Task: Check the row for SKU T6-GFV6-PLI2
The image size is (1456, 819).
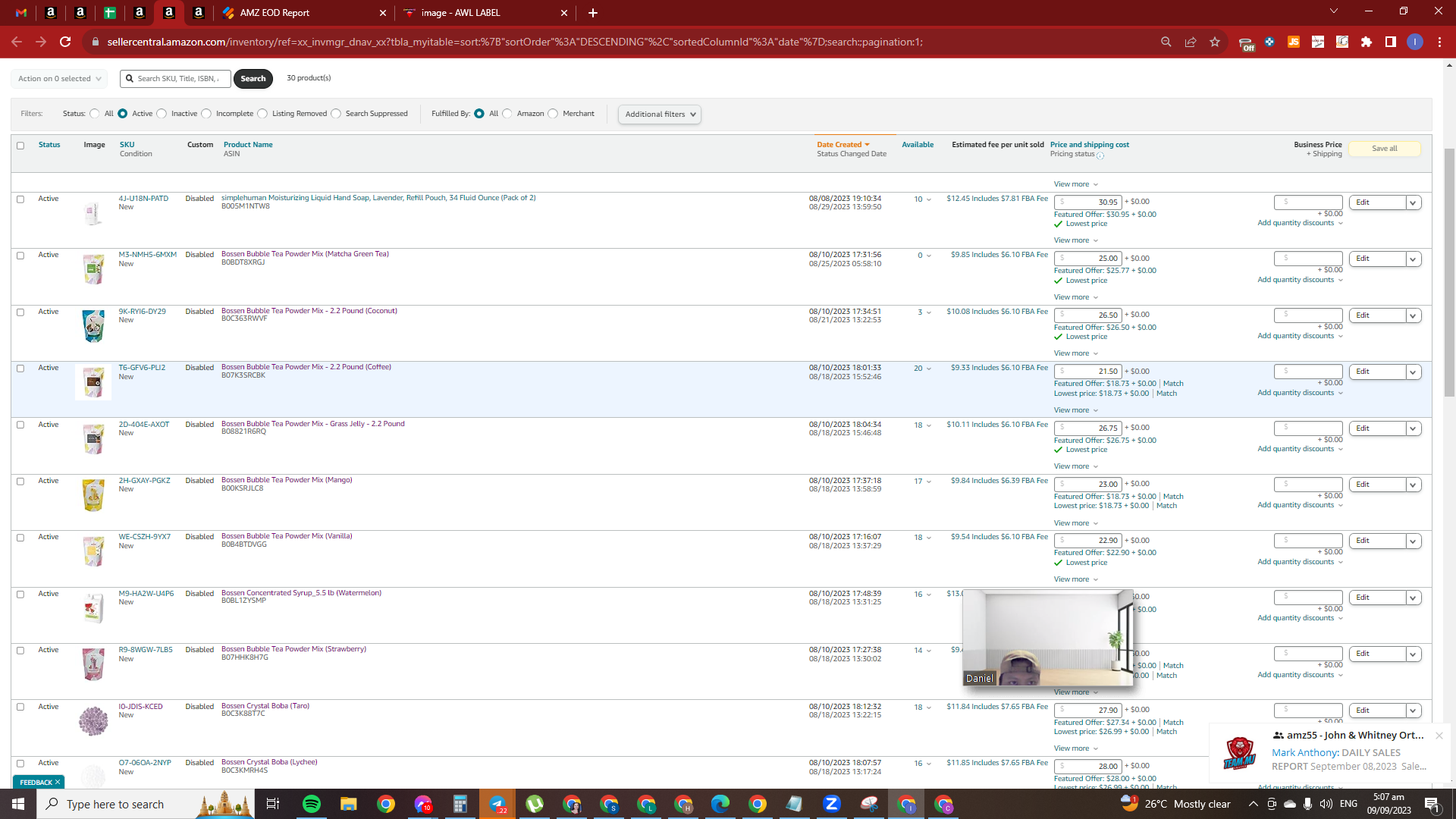Action: click(20, 369)
